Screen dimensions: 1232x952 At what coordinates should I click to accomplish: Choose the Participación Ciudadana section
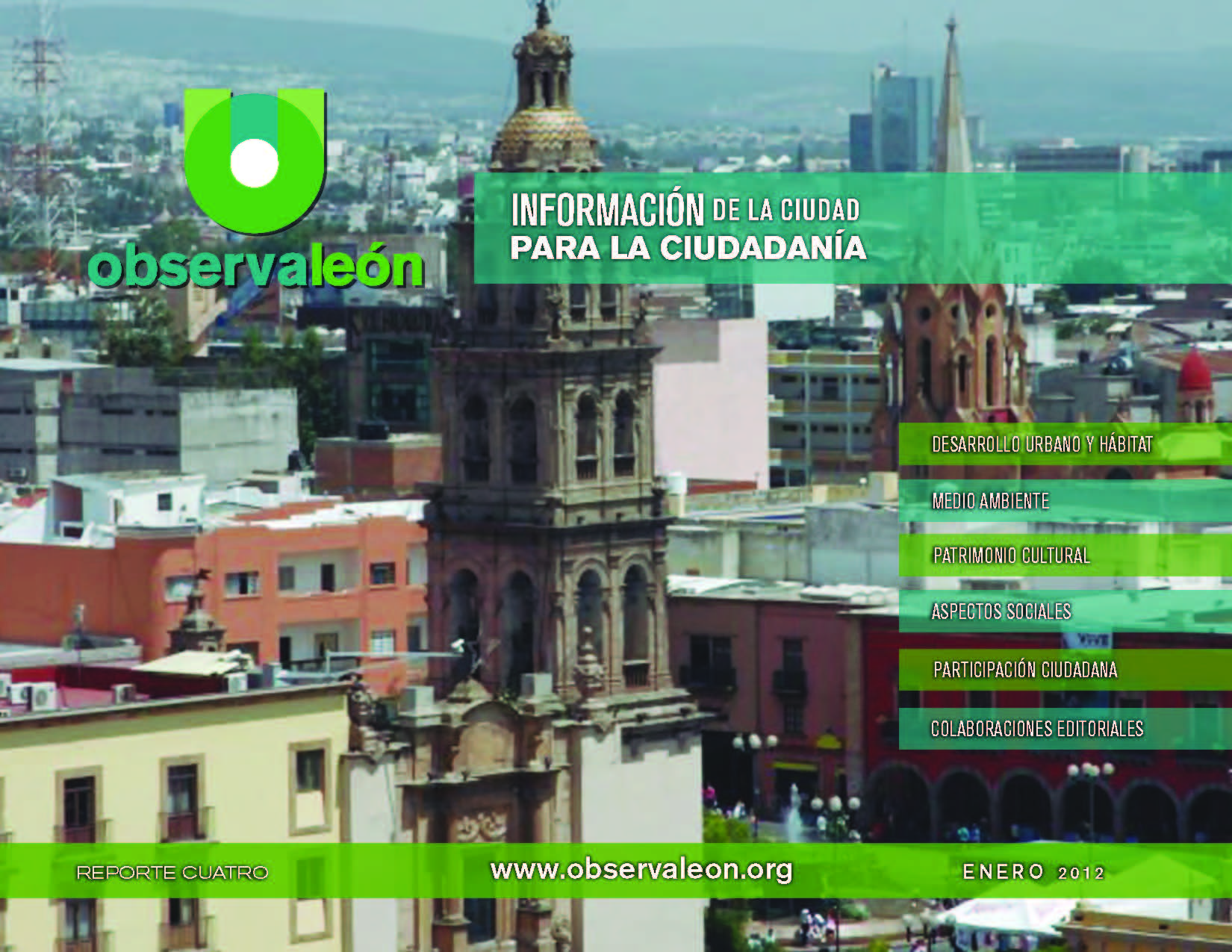click(1024, 669)
